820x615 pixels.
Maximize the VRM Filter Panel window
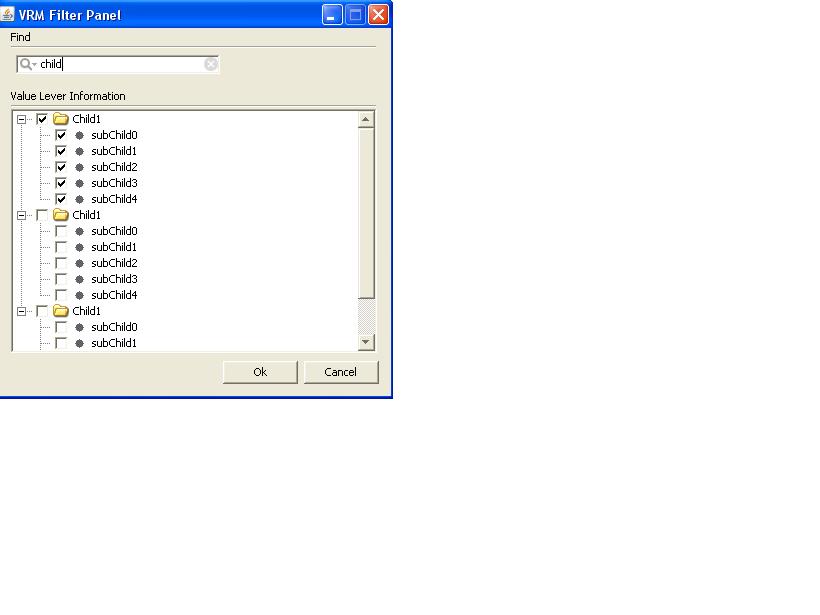point(355,15)
